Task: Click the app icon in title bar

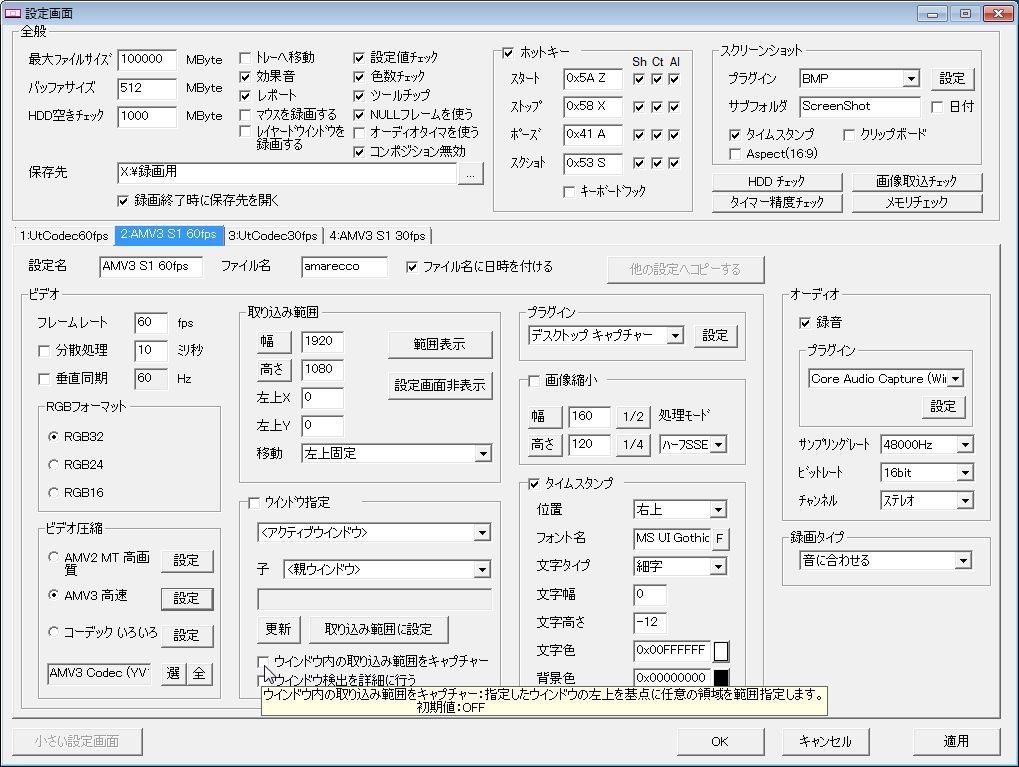Action: pyautogui.click(x=13, y=13)
